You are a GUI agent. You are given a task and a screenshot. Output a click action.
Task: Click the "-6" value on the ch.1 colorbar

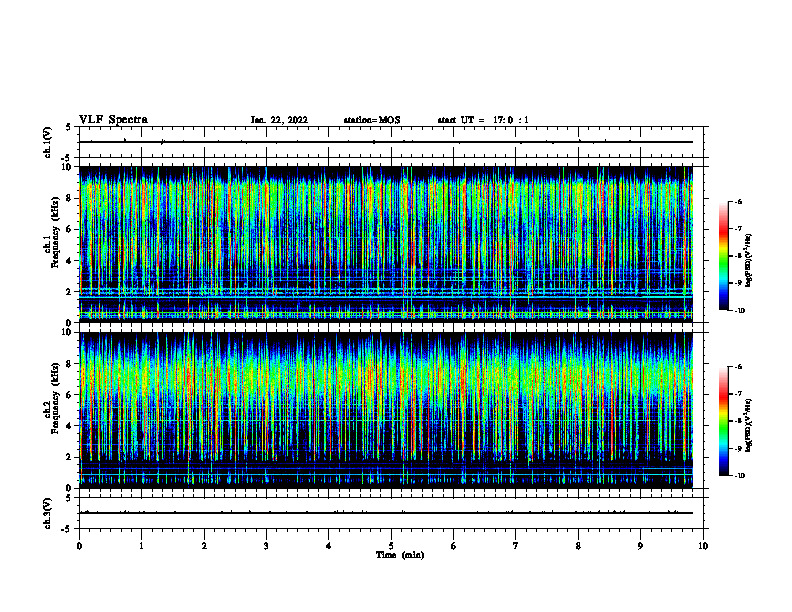click(x=738, y=201)
